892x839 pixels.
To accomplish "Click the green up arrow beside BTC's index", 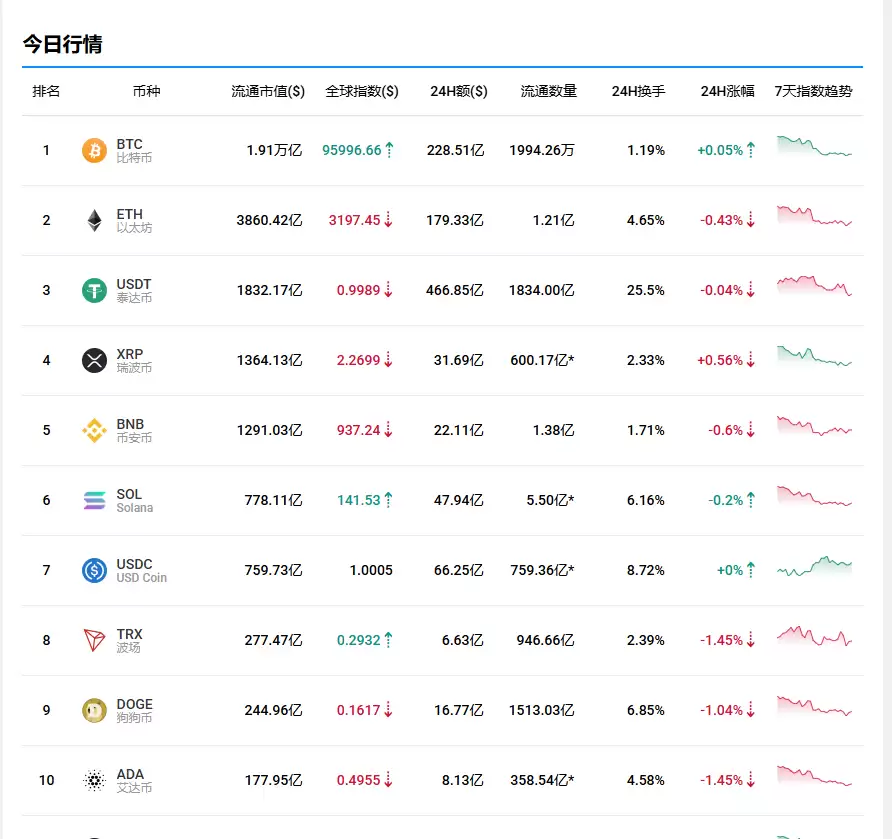I will pos(389,148).
